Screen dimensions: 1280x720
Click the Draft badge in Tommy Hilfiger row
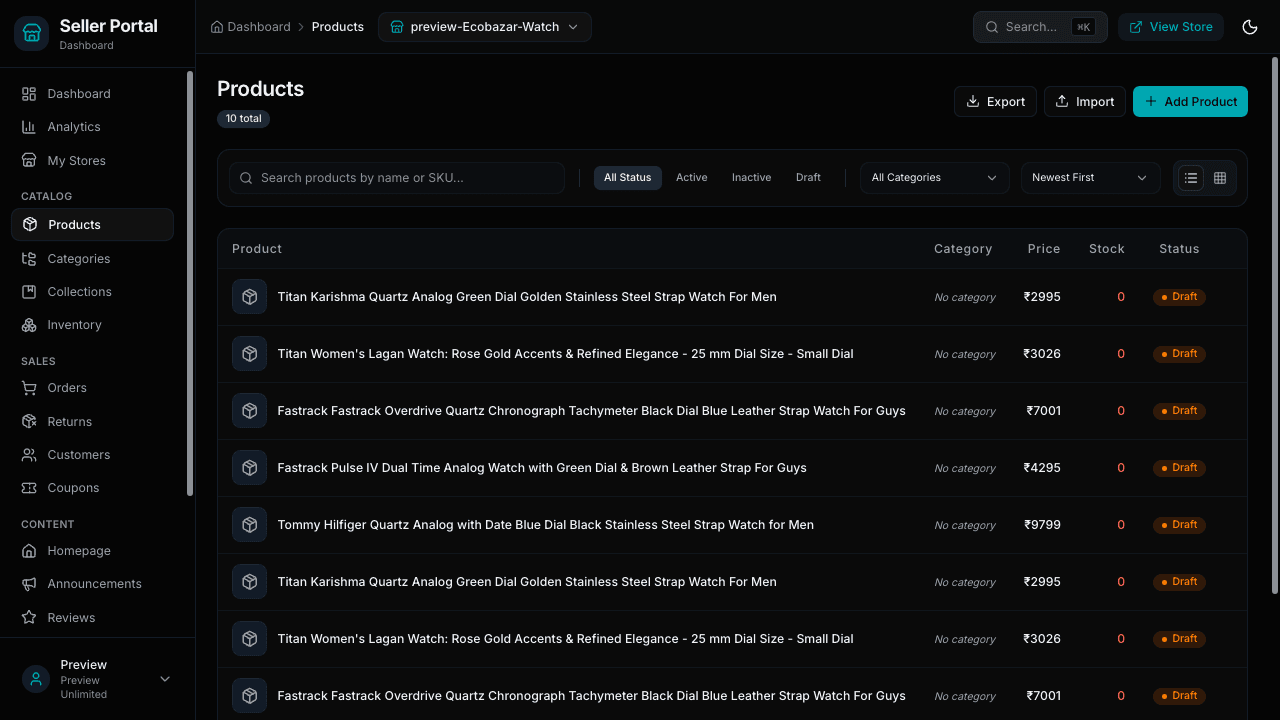pos(1179,525)
